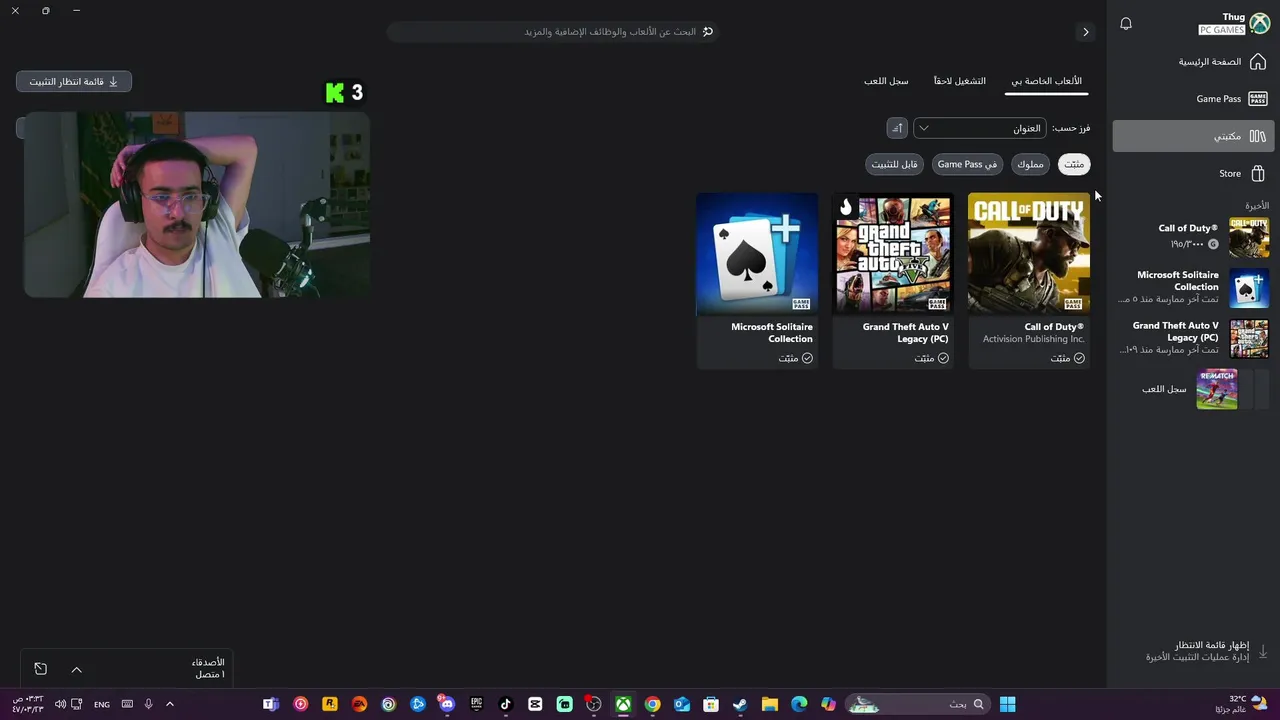Click the back arrow beside the search bar

[x=1086, y=32]
